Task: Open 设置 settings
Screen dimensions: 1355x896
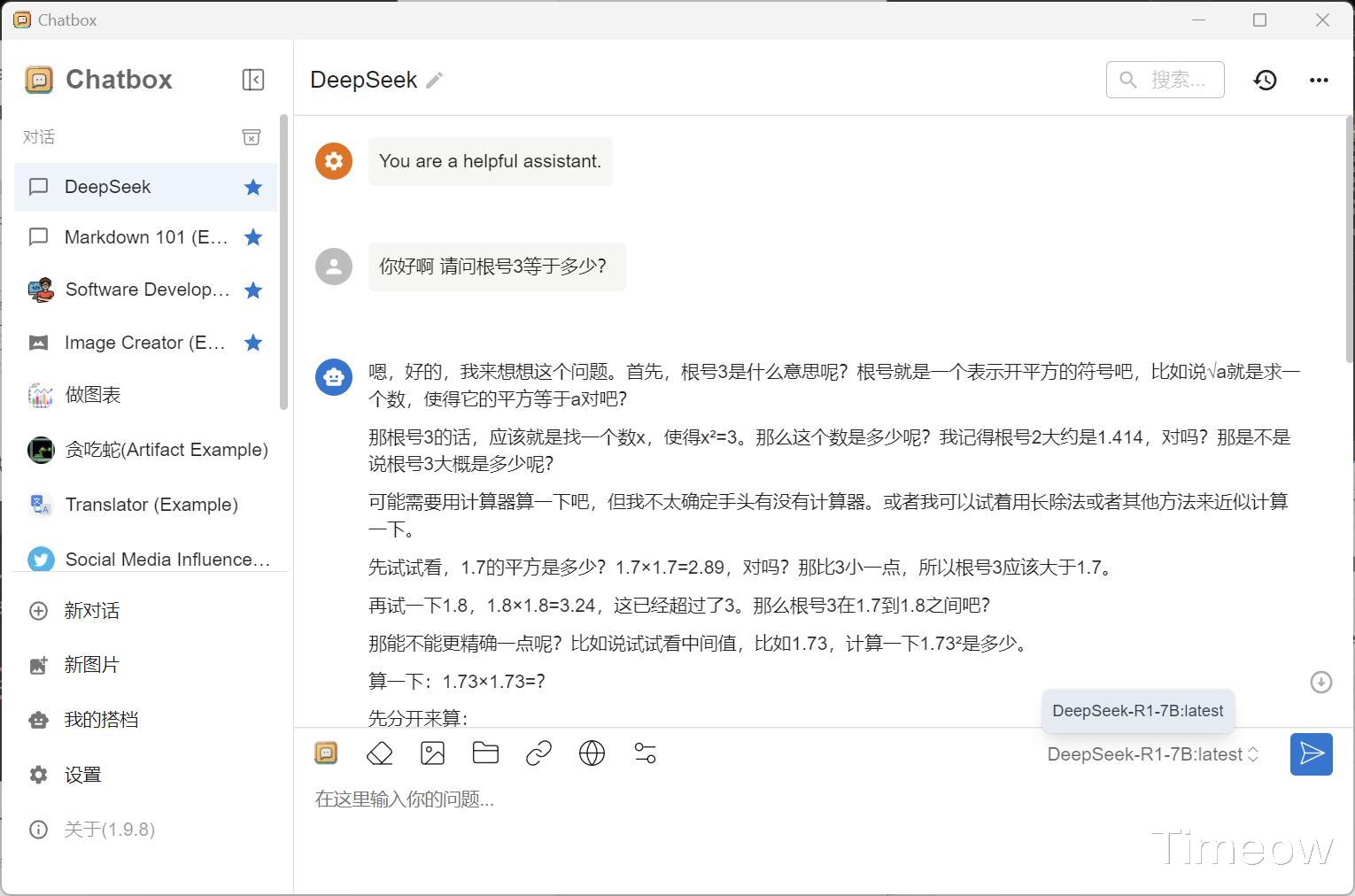Action: point(146,775)
